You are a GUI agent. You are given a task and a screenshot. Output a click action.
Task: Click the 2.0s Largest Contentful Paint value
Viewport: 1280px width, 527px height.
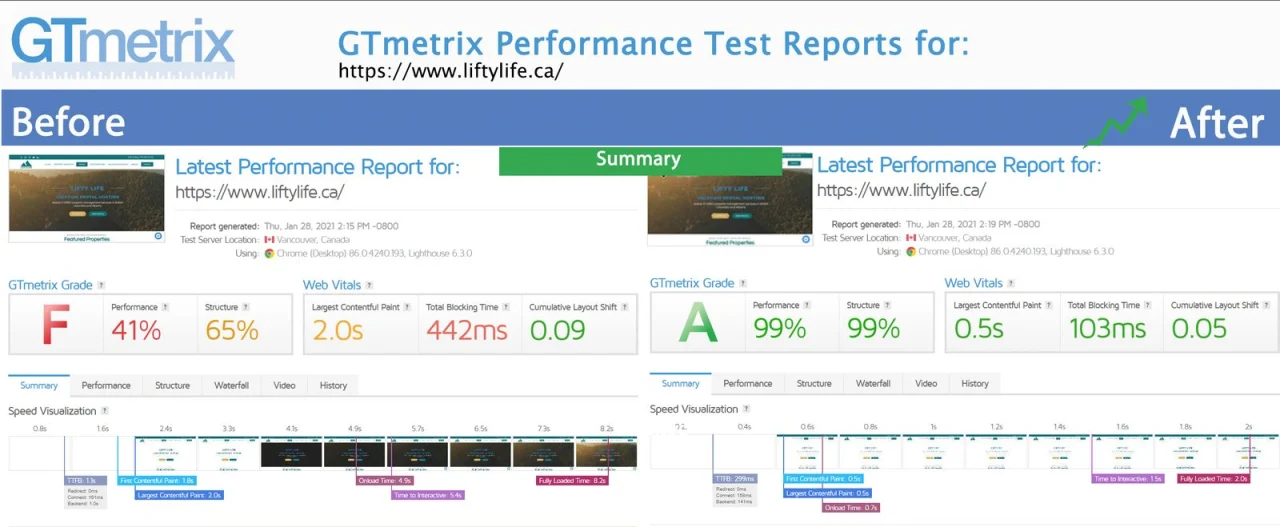tap(338, 331)
